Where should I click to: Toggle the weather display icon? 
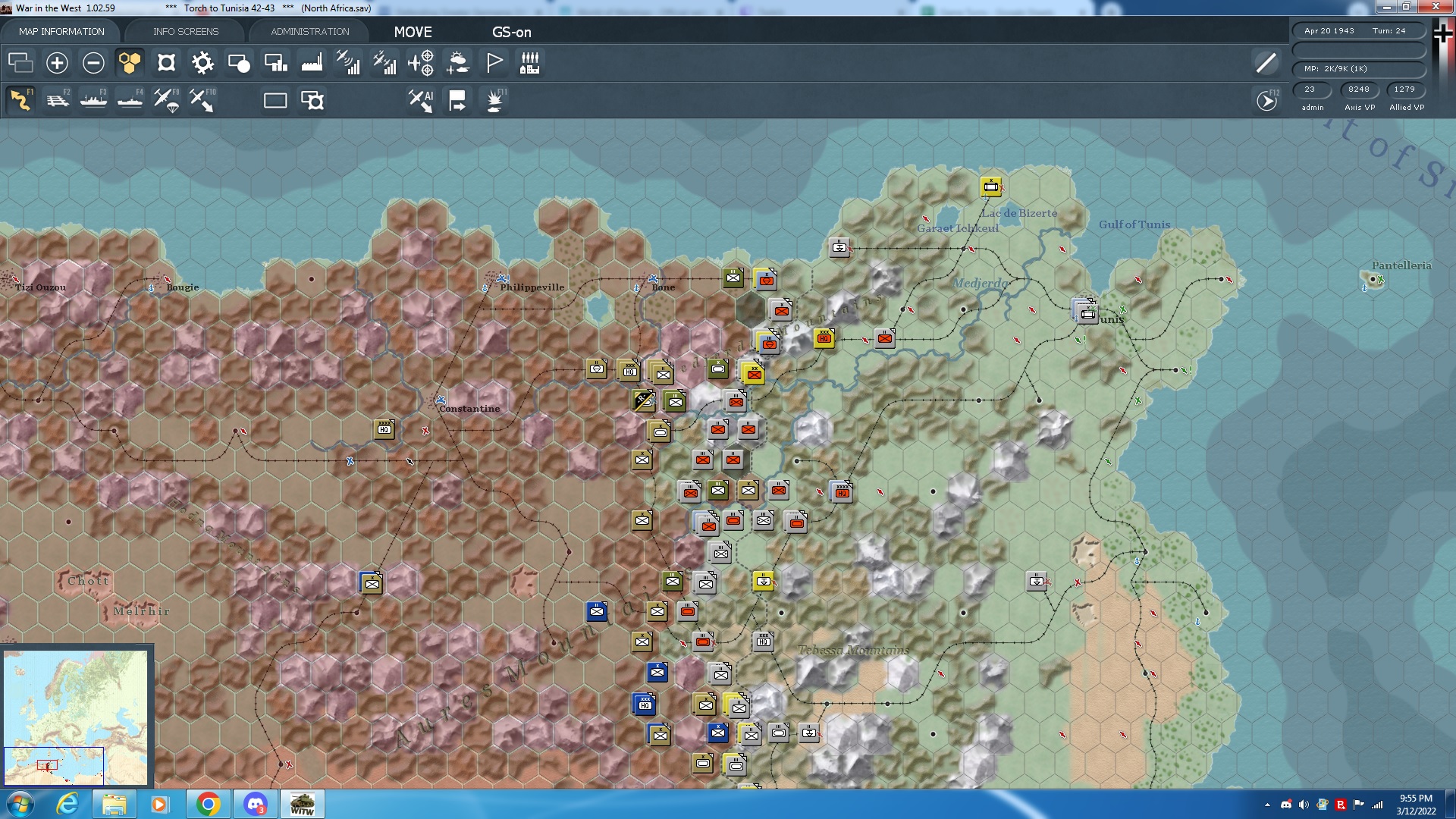click(457, 63)
